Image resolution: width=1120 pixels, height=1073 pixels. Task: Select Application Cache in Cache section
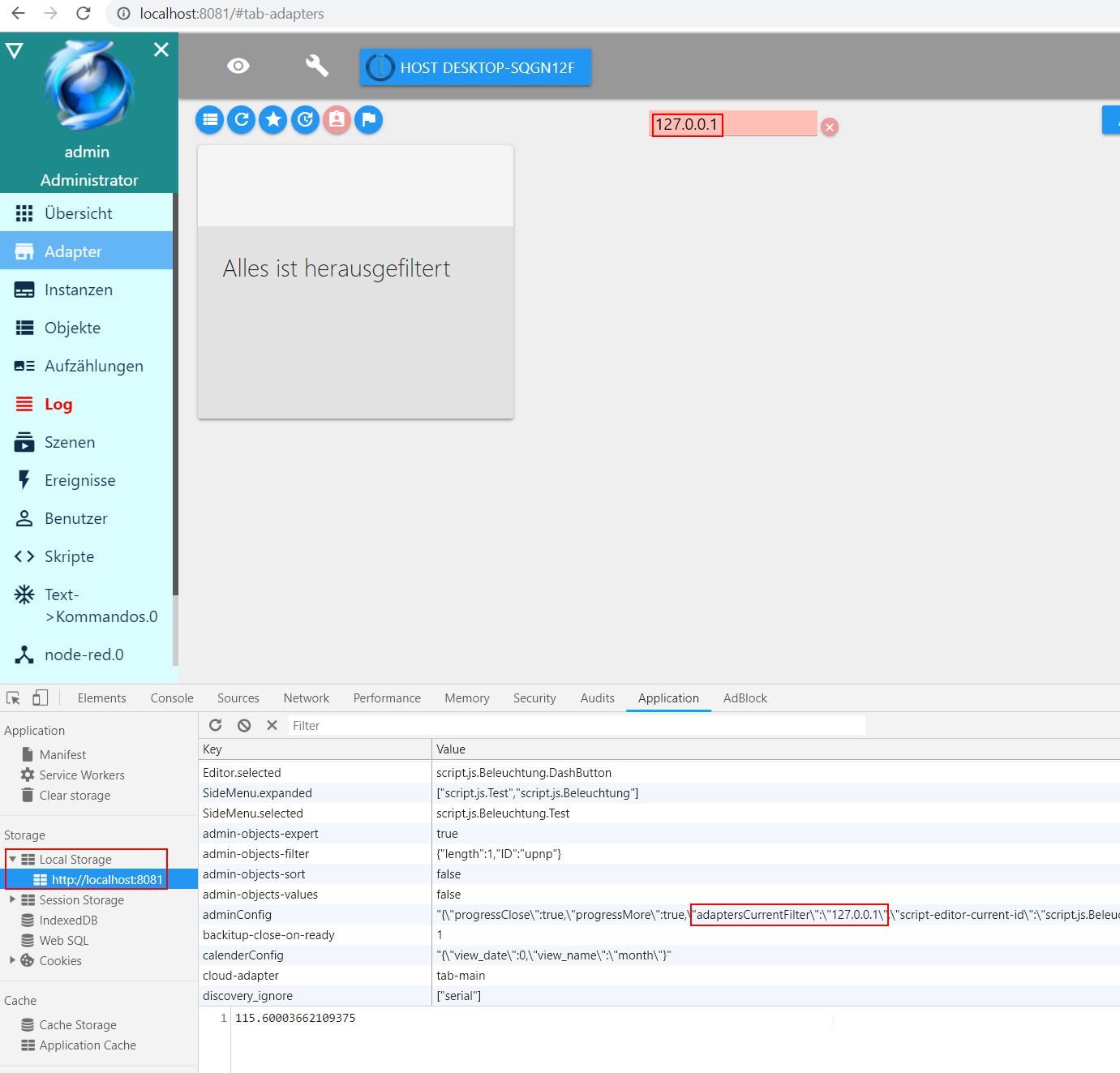tap(88, 1045)
